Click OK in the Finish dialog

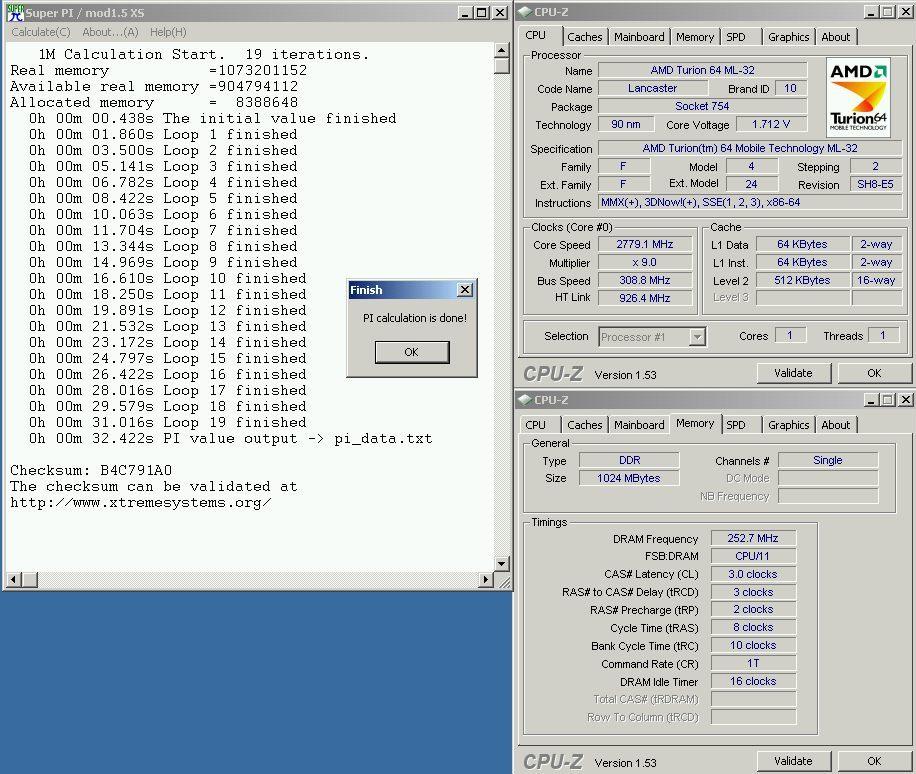click(x=412, y=352)
